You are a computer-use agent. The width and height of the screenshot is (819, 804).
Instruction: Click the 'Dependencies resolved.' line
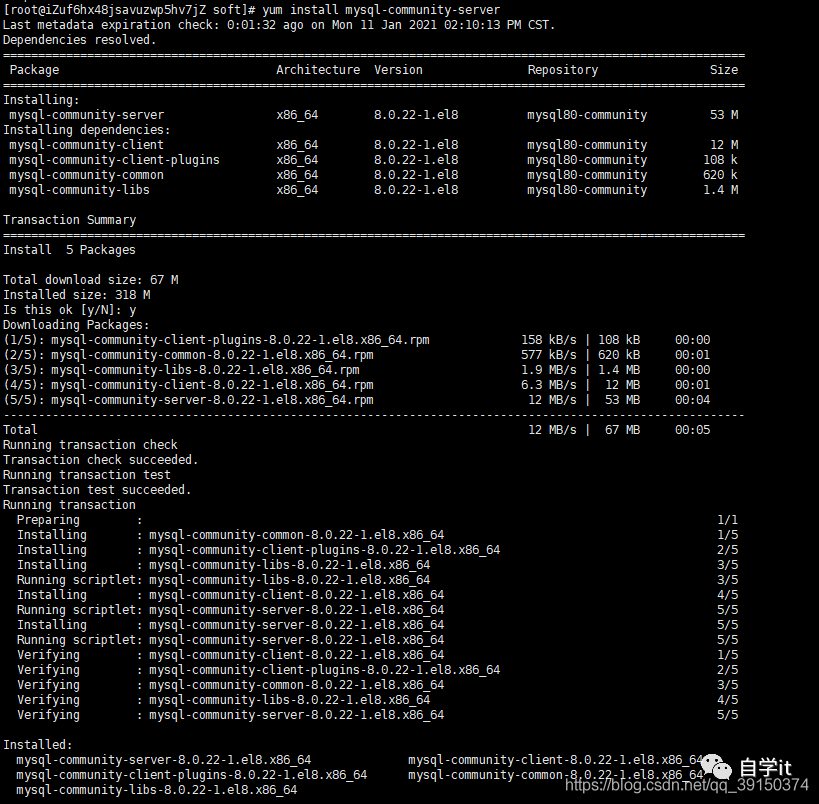click(79, 40)
